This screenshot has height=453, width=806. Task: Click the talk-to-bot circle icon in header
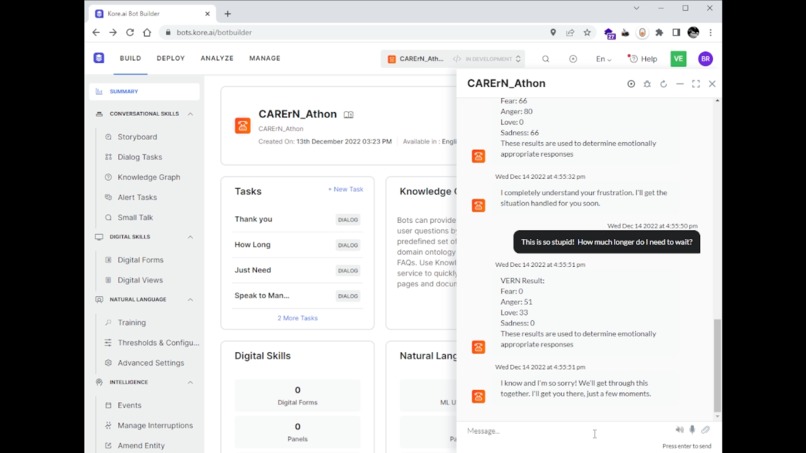click(573, 59)
